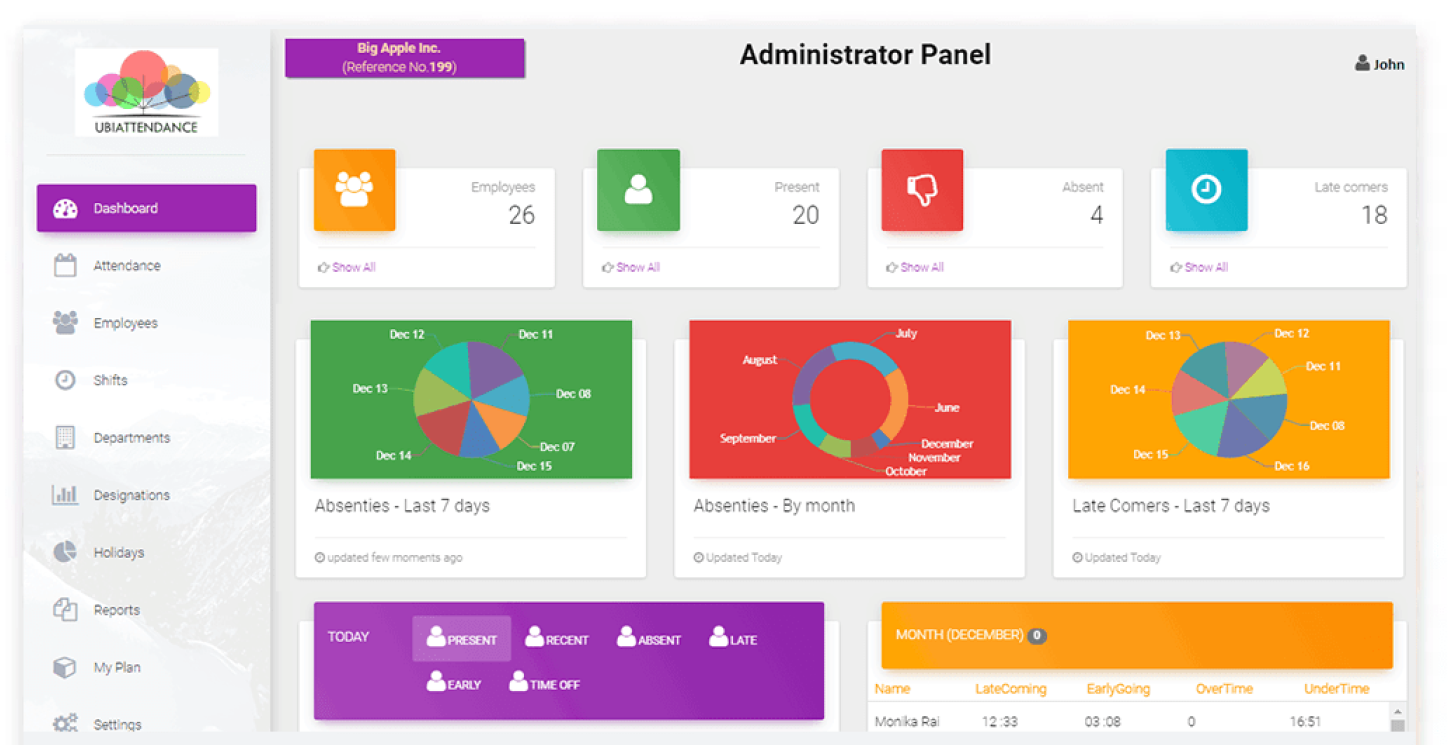The image size is (1454, 745).
Task: Click the MONTH (DECEMBER) count badge
Action: 1037,635
